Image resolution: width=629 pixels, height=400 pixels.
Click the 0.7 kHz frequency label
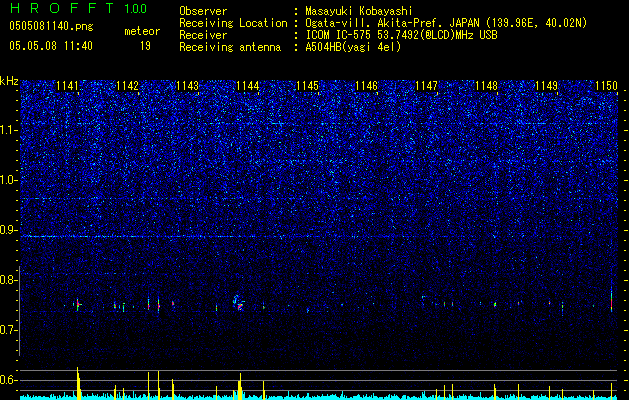[8, 330]
